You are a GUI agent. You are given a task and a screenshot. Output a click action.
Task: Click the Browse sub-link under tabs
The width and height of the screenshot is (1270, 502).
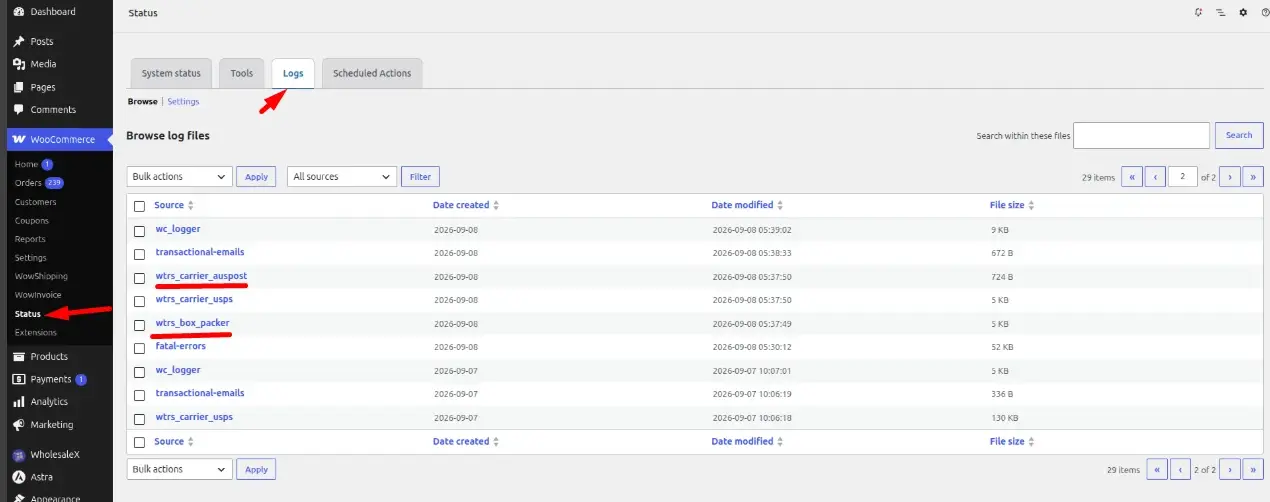coord(143,101)
